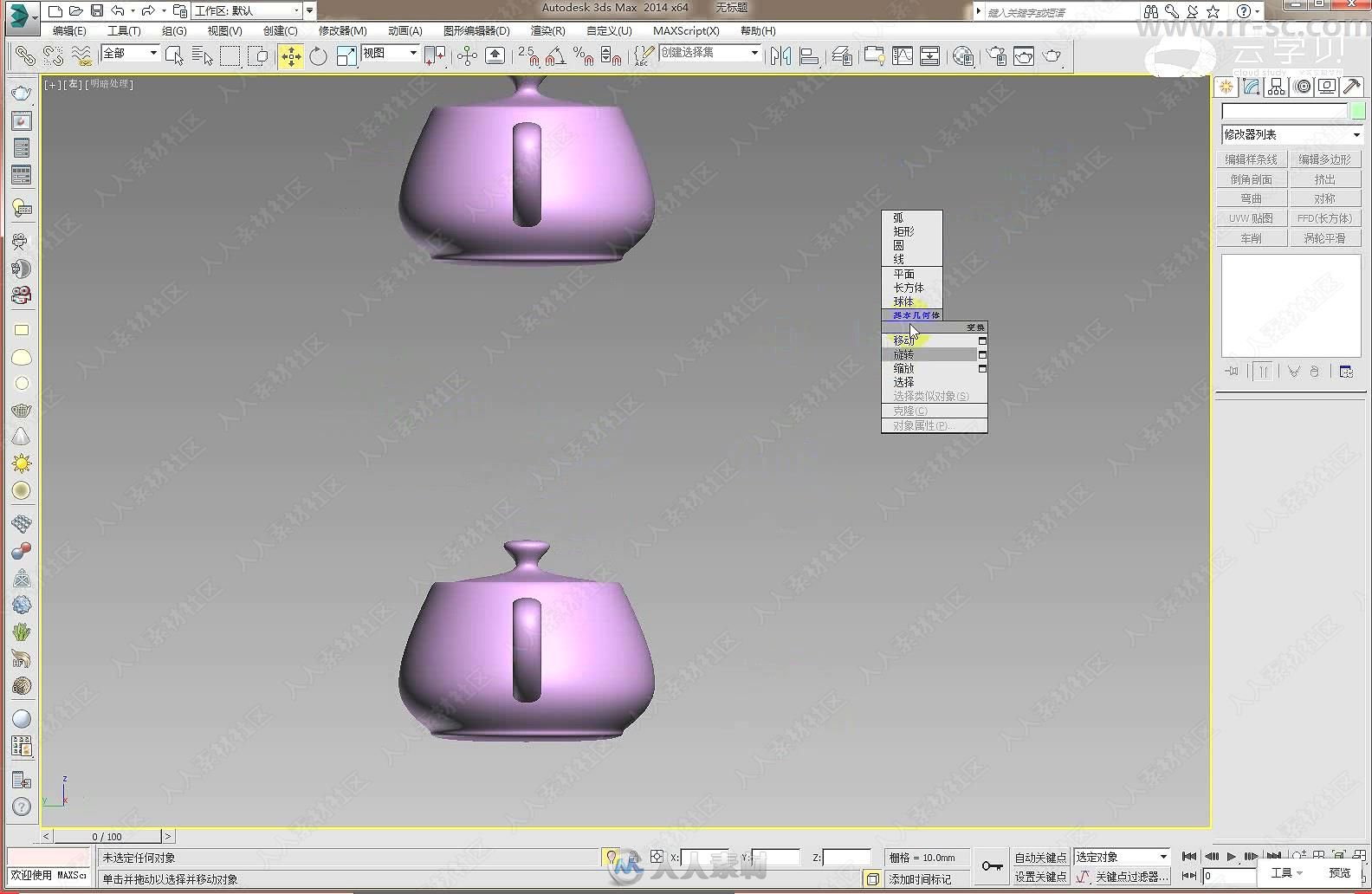Select the Rectangular Selection Region tool
This screenshot has width=1372, height=894.
230,56
